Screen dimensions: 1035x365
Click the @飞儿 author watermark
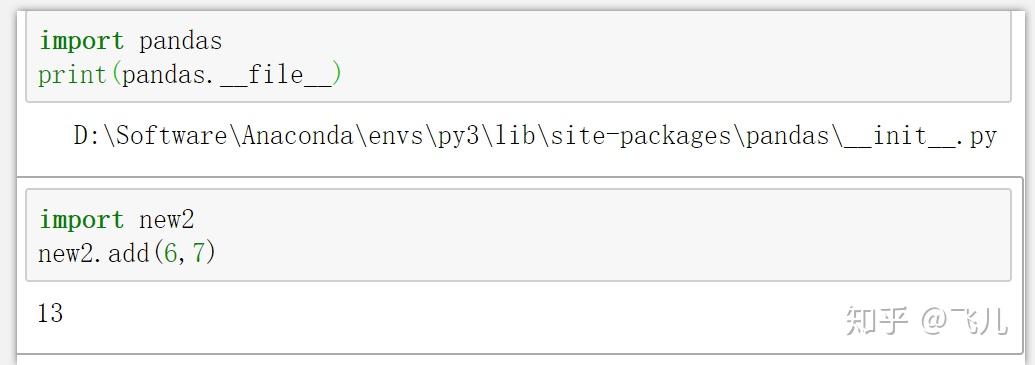pos(964,321)
